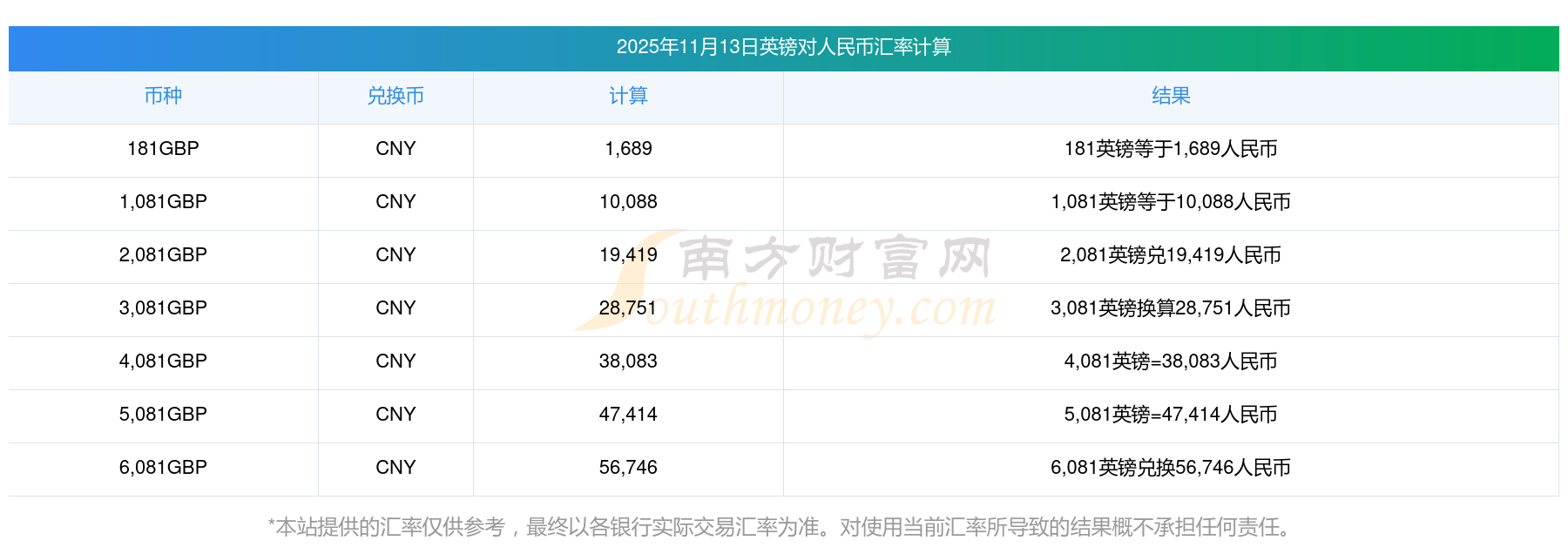Click the calculated value 10,088
Viewport: 1568px width, 554px height.
pos(628,202)
